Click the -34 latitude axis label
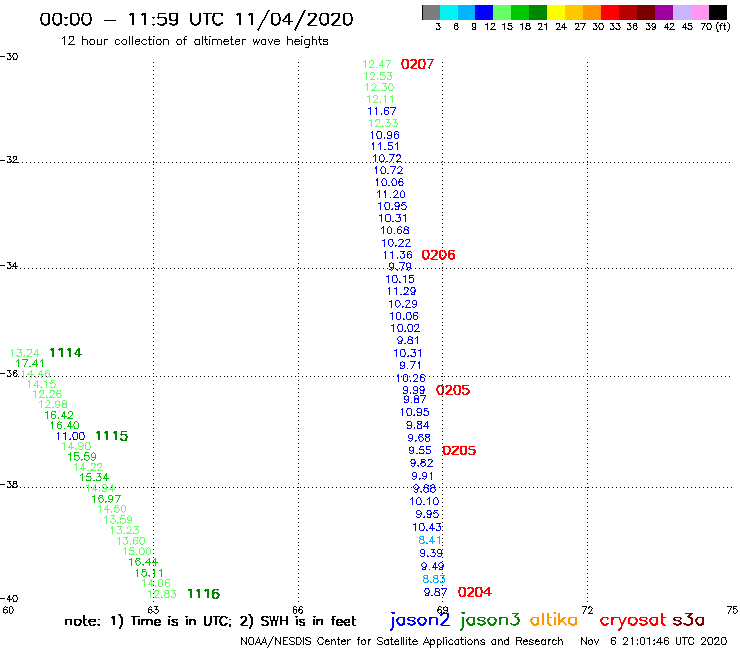The image size is (740, 650). tap(9, 265)
